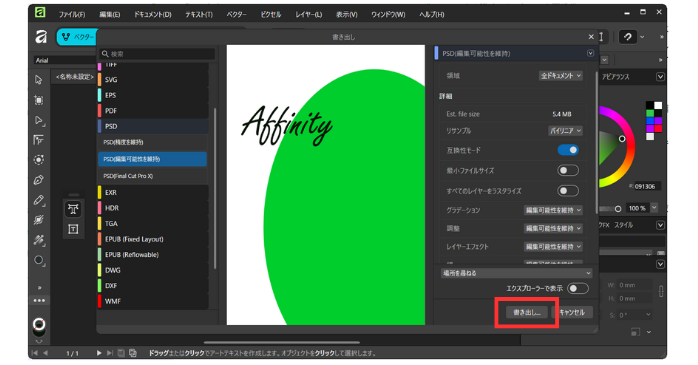The width and height of the screenshot is (698, 365).
Task: Open the ファイル(F) menu
Action: tap(72, 14)
